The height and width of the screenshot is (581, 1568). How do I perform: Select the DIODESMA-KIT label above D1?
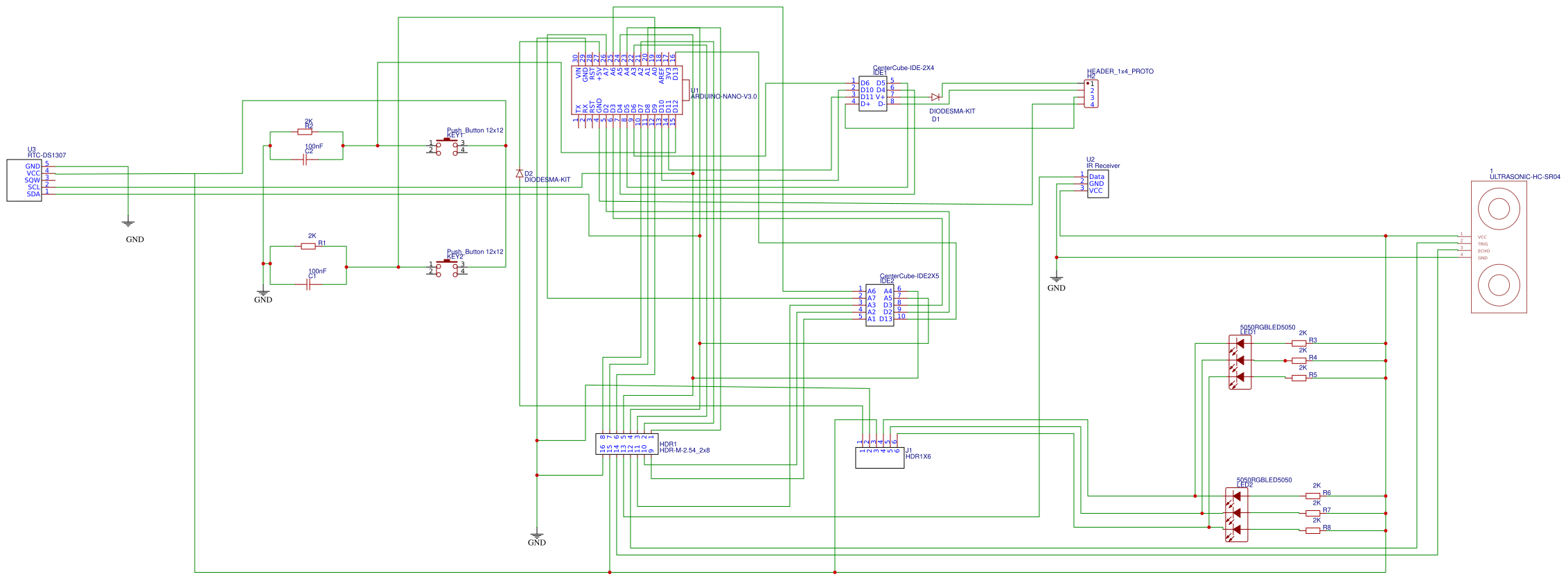click(x=952, y=111)
